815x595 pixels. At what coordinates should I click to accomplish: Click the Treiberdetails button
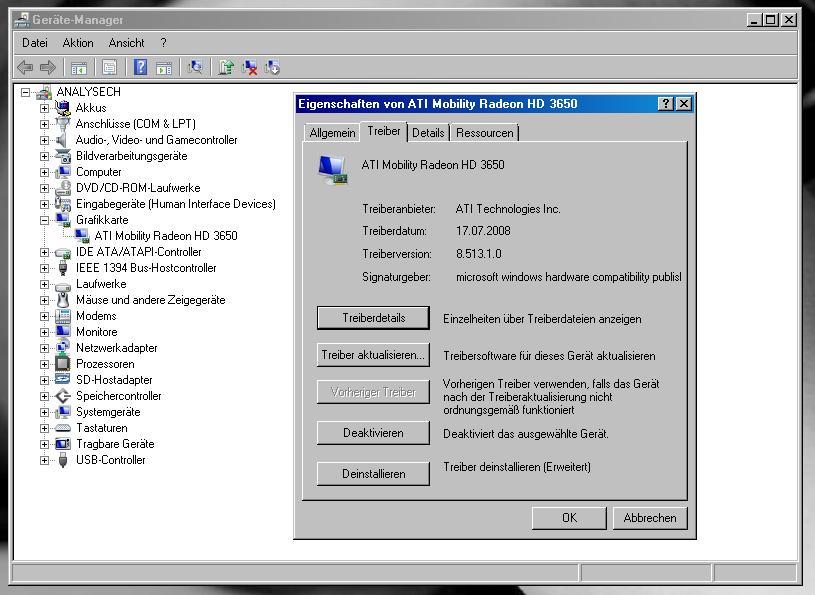tap(373, 318)
